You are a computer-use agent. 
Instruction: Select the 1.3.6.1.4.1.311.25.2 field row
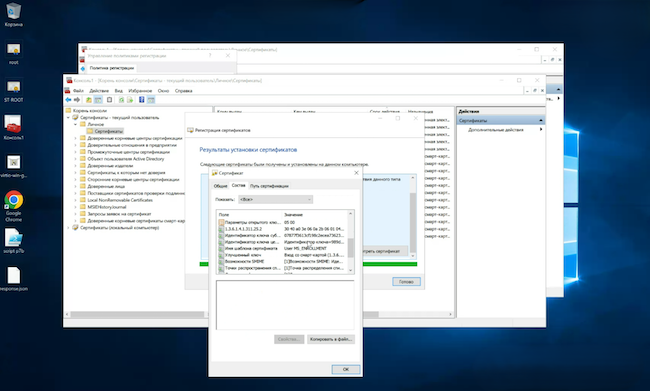(283, 229)
